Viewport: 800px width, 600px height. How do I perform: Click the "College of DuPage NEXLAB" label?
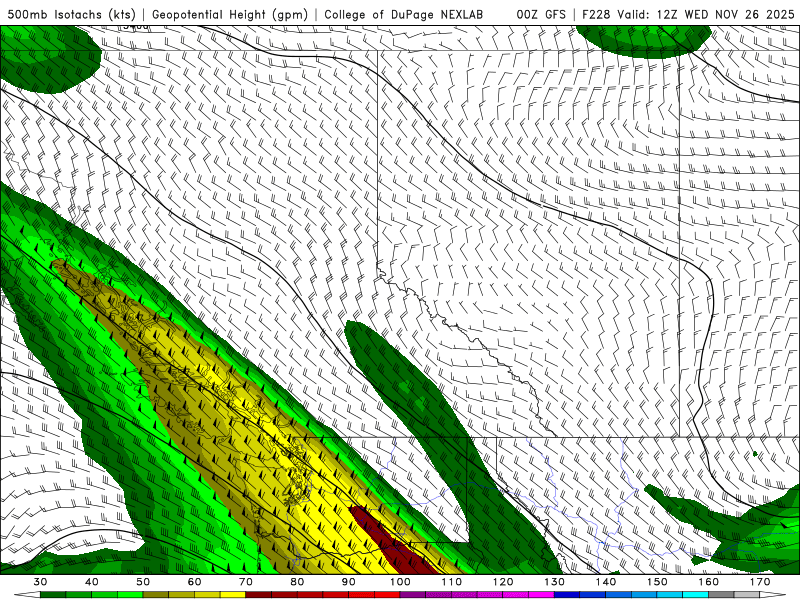point(404,14)
